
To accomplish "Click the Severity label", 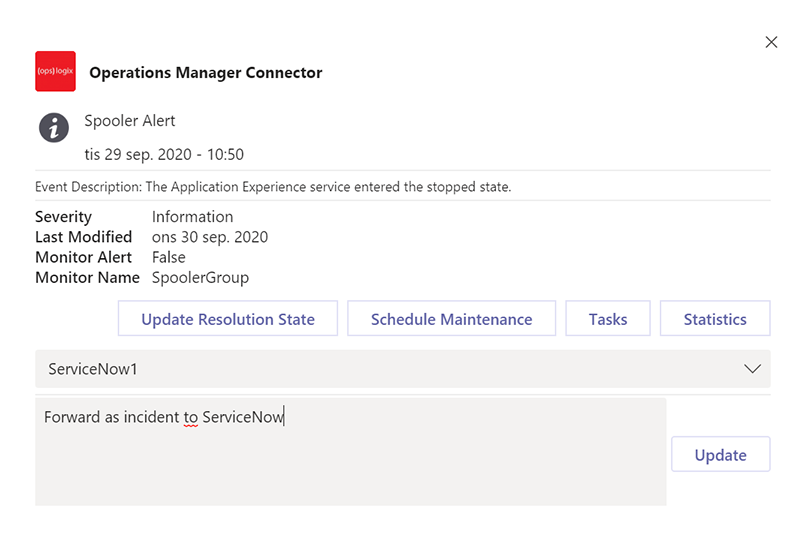I will tap(63, 217).
